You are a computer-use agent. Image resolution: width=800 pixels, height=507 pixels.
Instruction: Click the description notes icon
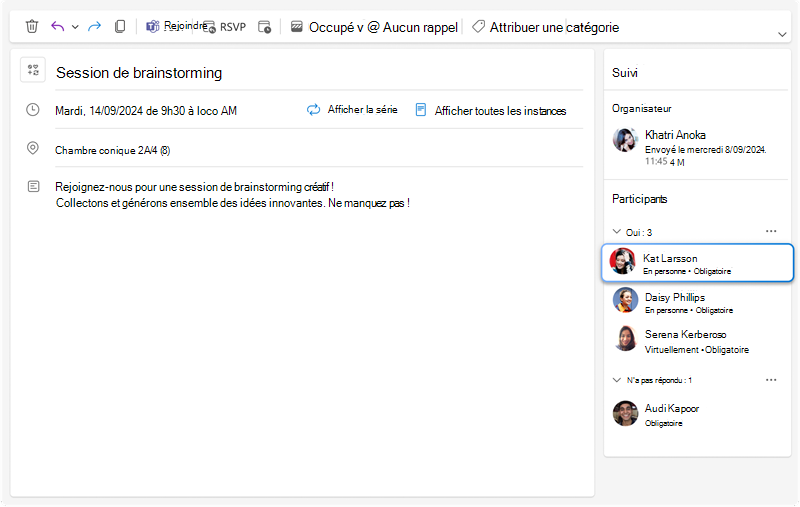click(33, 186)
